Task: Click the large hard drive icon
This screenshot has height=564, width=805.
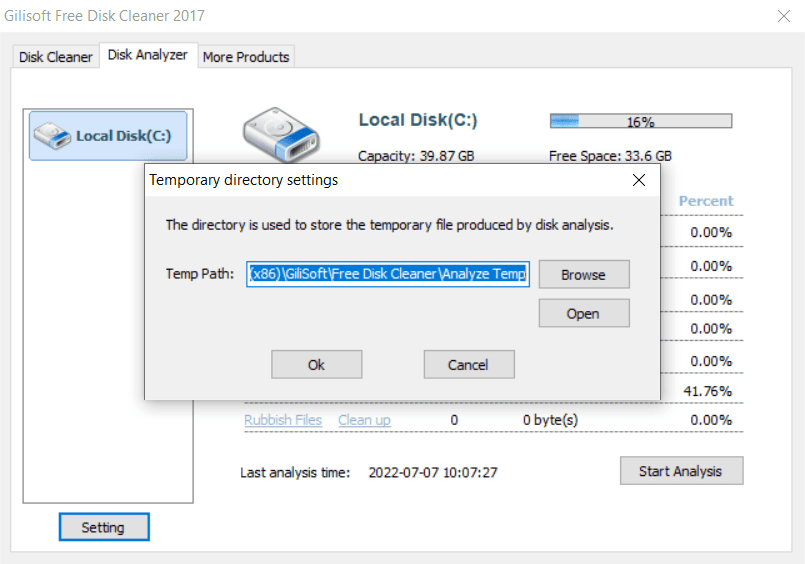Action: pyautogui.click(x=281, y=134)
